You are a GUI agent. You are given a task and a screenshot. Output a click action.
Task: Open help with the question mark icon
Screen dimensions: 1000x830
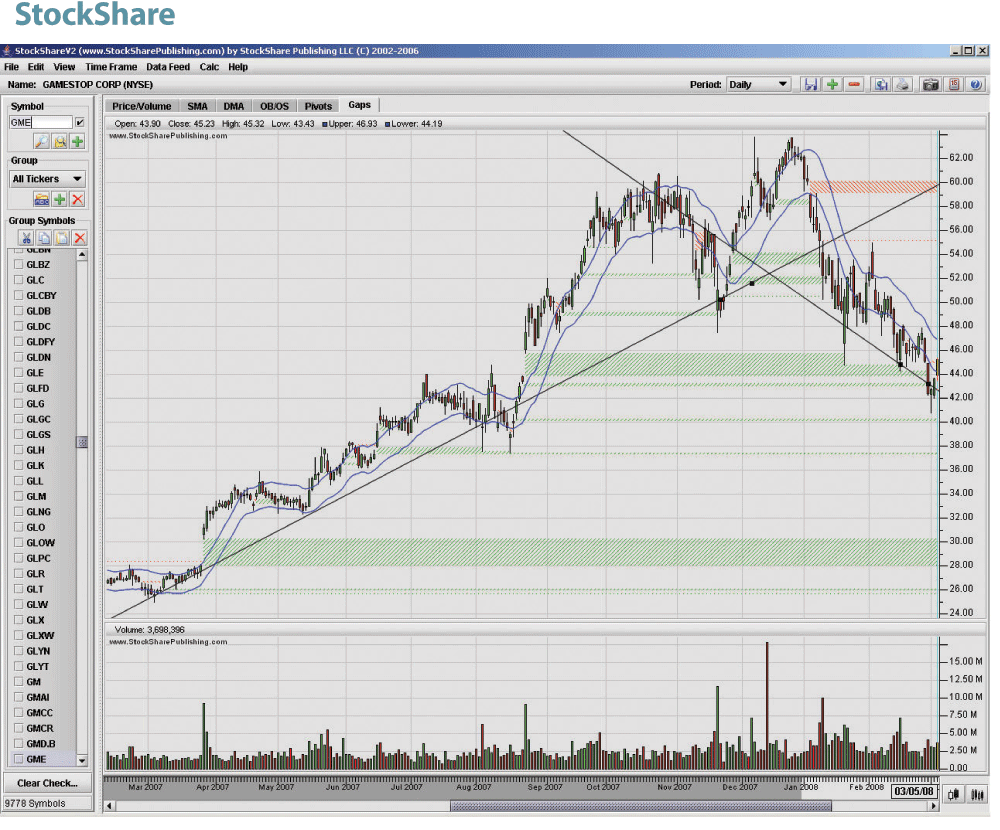(976, 85)
